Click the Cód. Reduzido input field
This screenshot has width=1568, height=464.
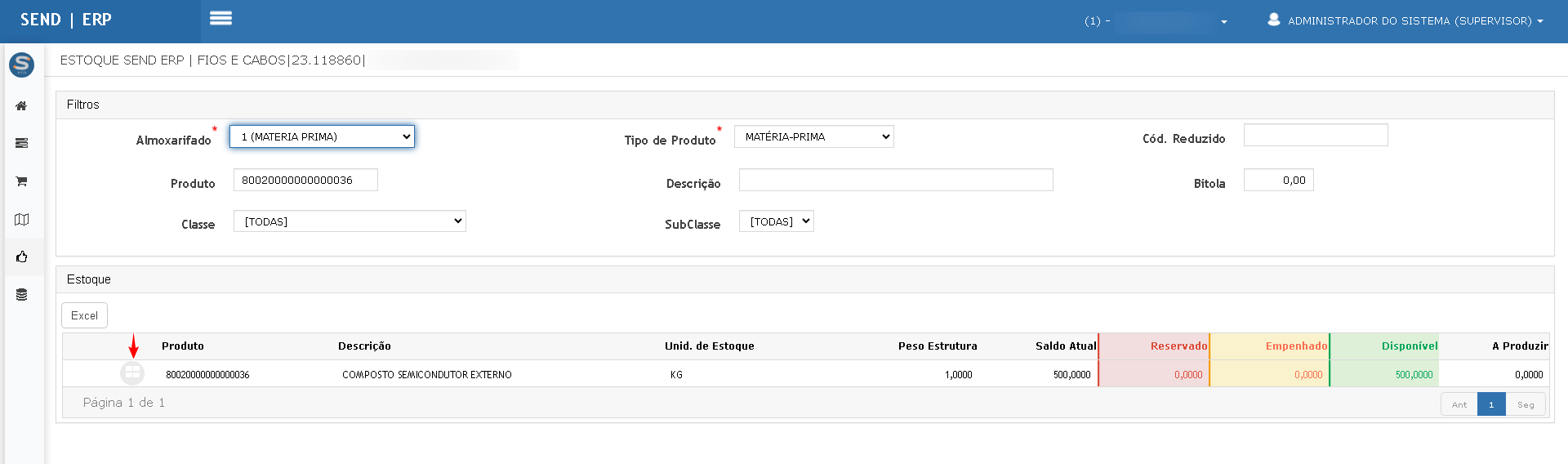tap(1315, 136)
